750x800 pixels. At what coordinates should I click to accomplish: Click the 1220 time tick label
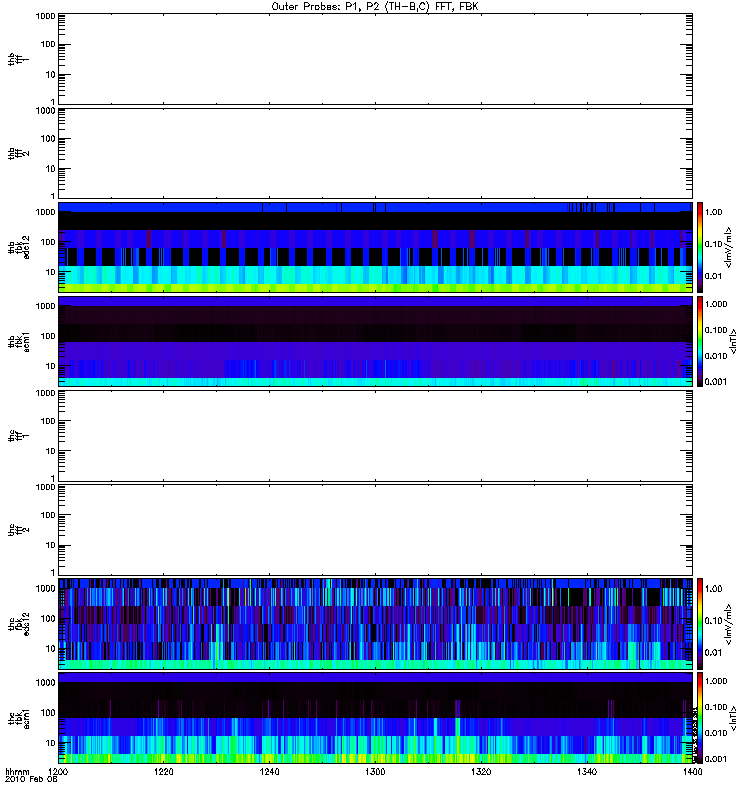(163, 772)
